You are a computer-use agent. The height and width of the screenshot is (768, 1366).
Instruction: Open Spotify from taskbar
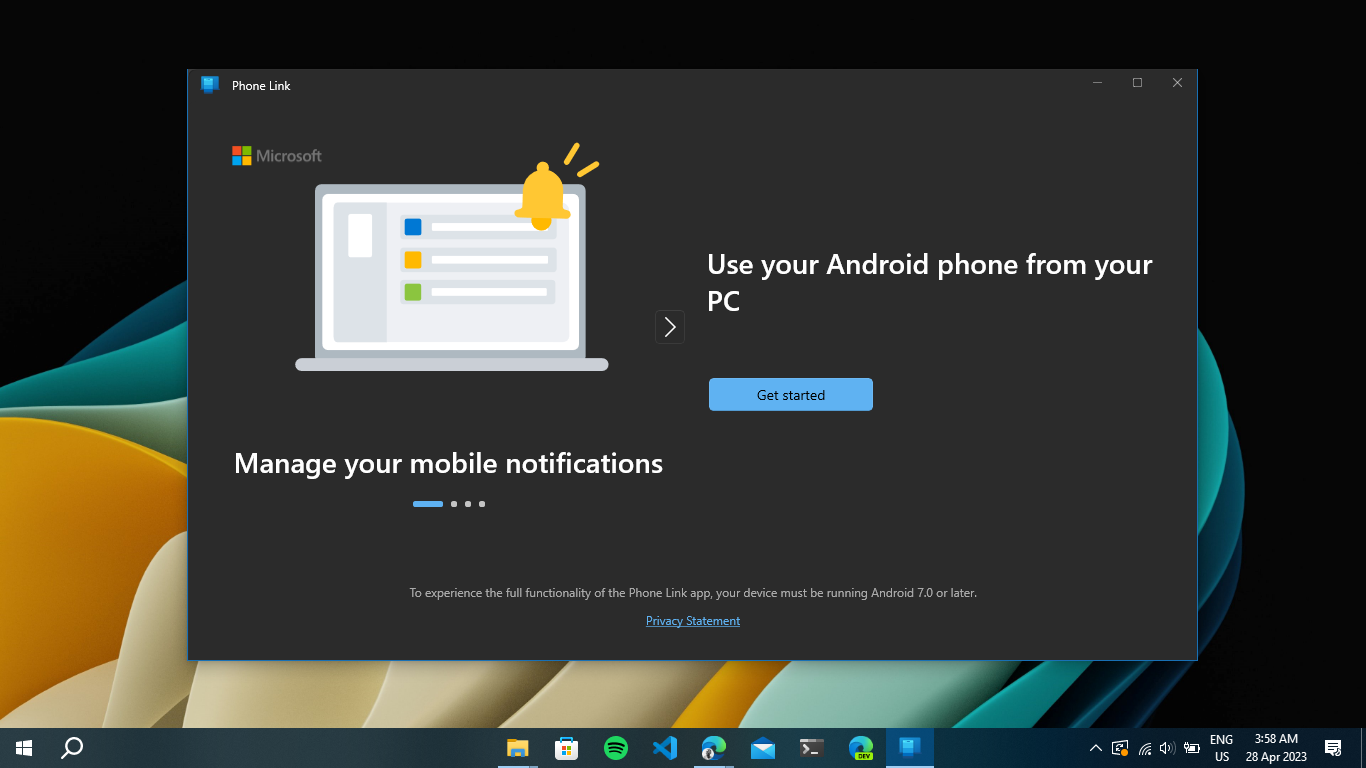click(x=616, y=748)
